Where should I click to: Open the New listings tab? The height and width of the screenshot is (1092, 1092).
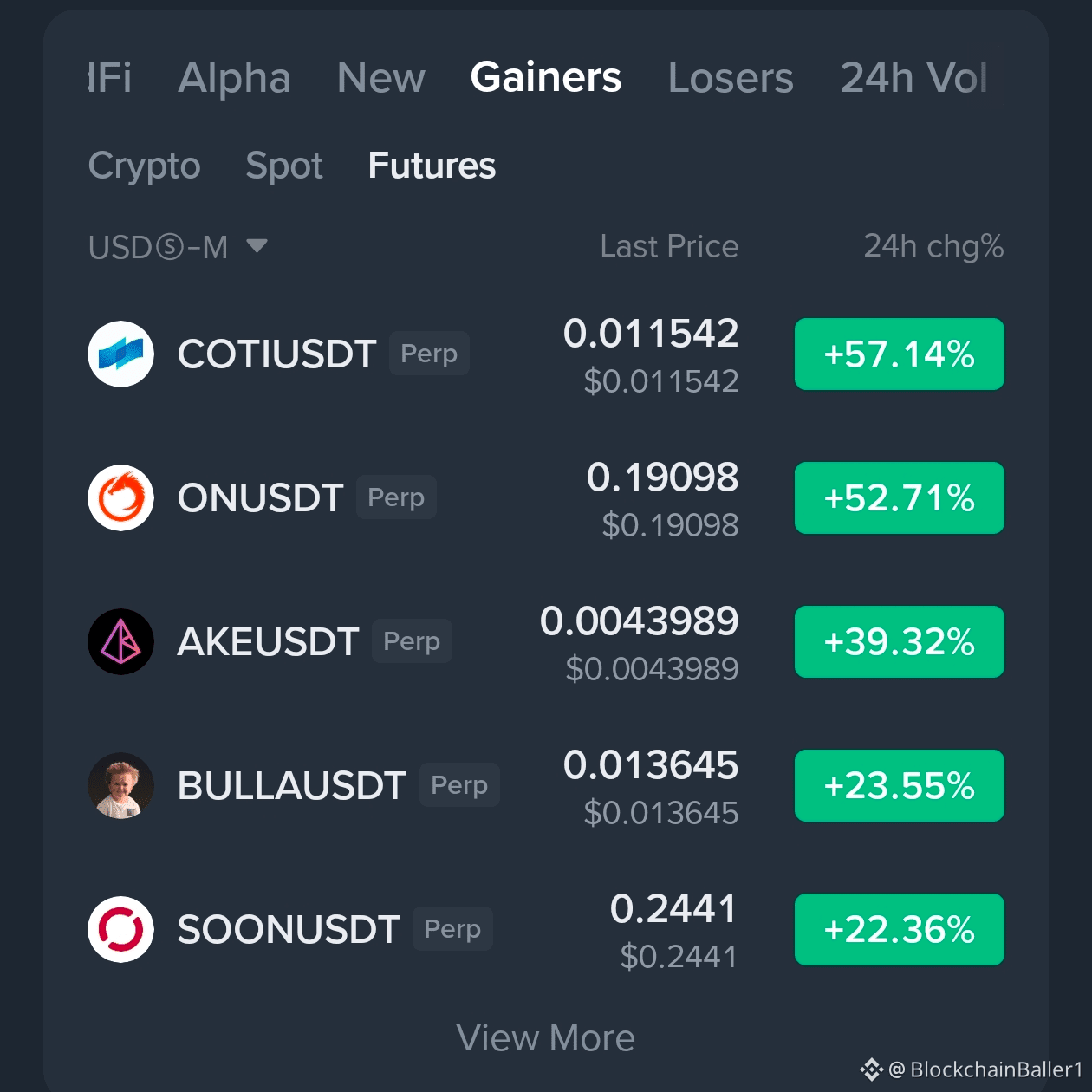(x=381, y=78)
